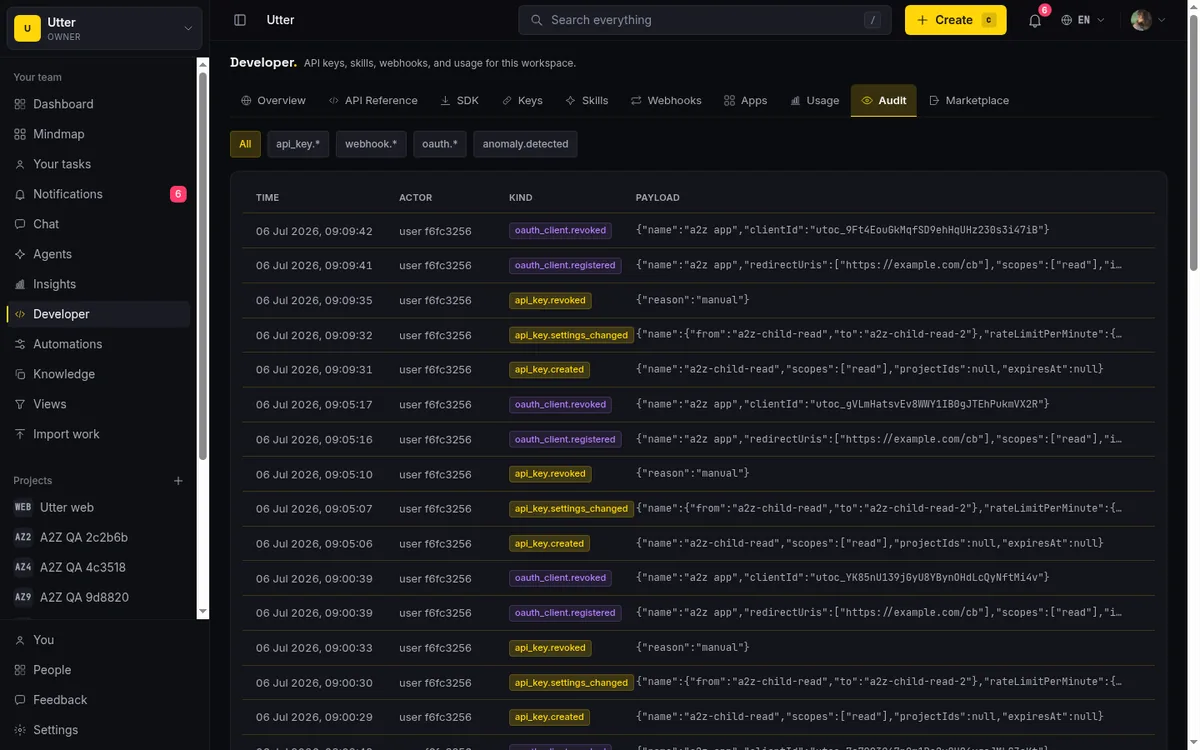1200x750 pixels.
Task: Toggle the sidebar panel icon
Action: (x=240, y=20)
